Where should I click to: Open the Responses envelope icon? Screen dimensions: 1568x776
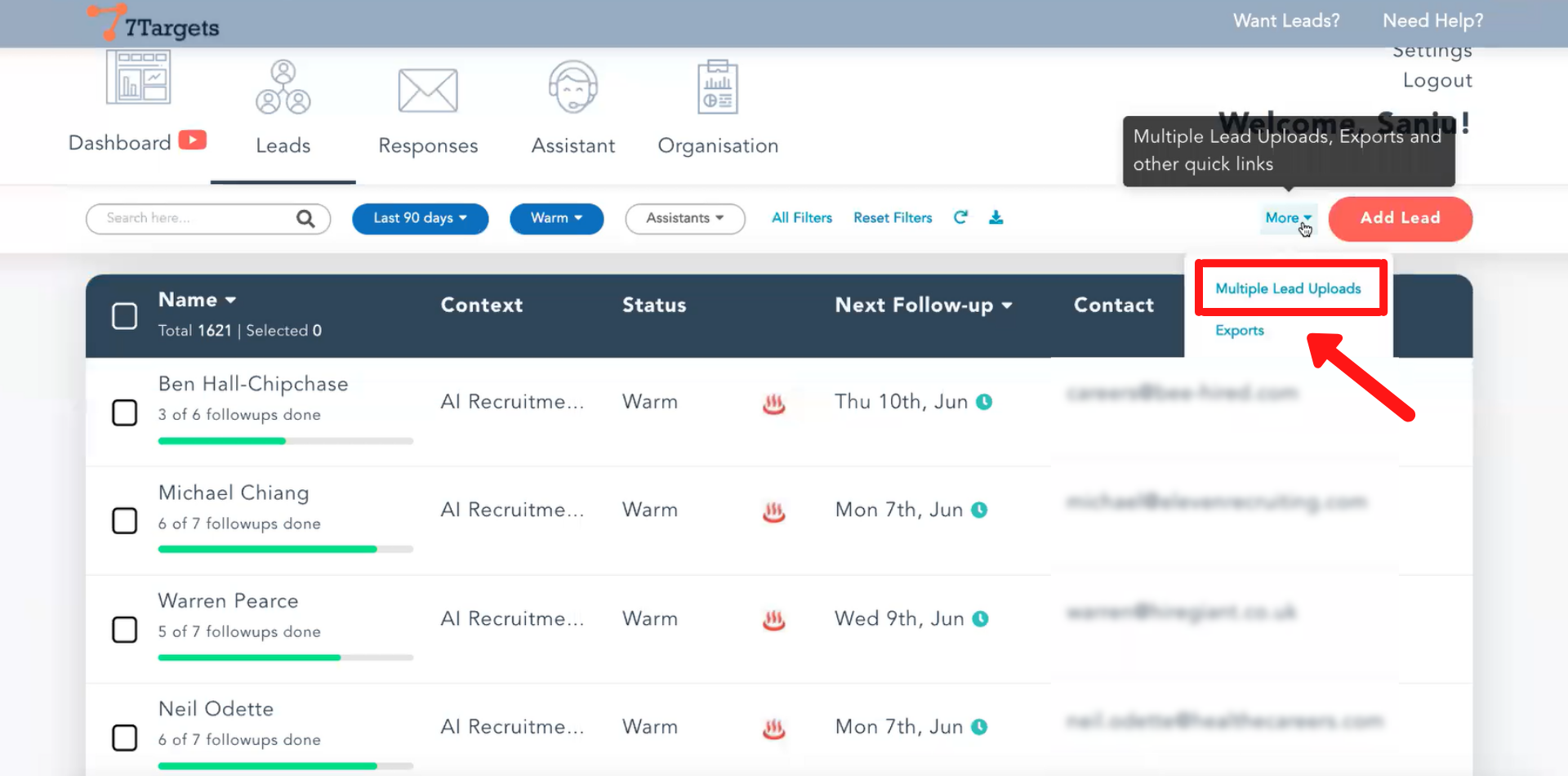[428, 90]
